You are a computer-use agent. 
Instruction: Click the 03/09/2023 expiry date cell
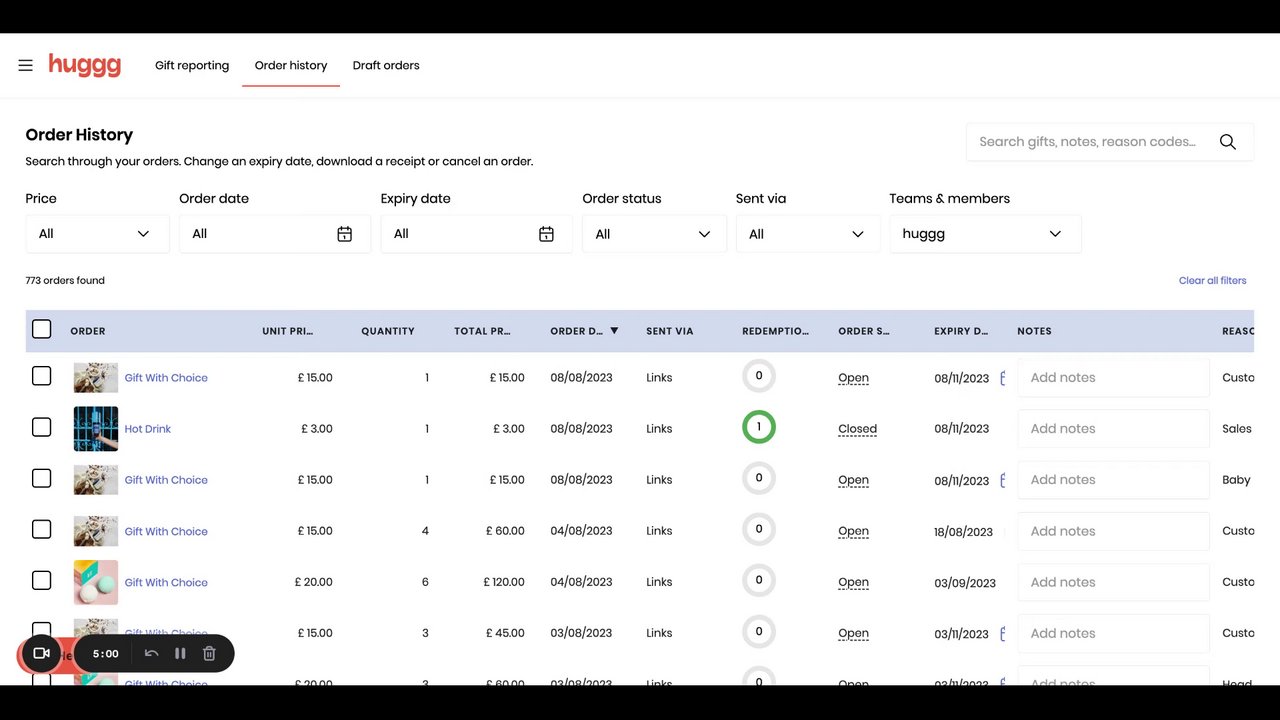click(965, 583)
